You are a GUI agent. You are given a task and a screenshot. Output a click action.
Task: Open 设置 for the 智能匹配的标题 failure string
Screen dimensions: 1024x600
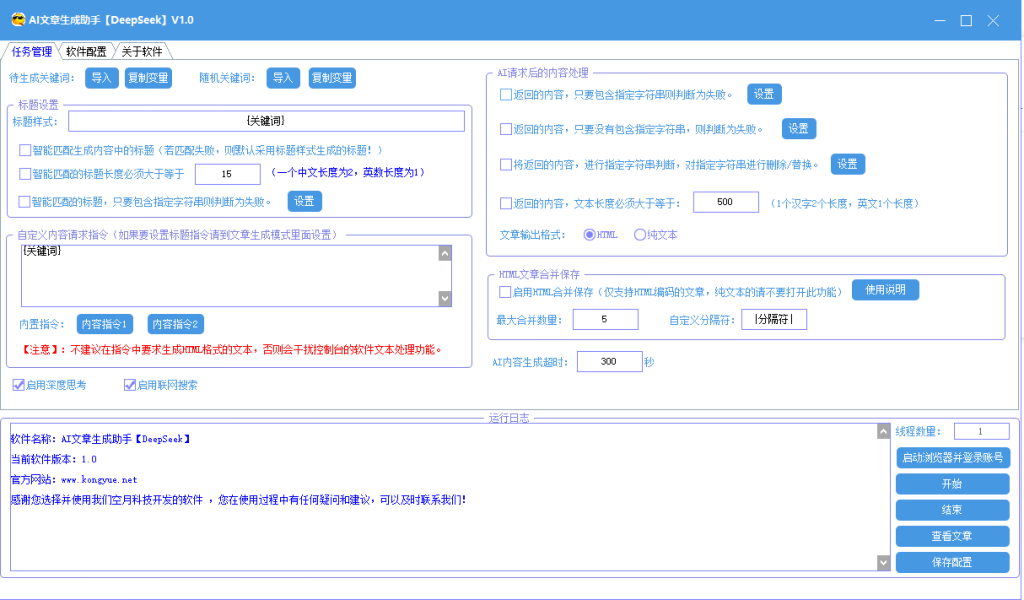(x=304, y=201)
